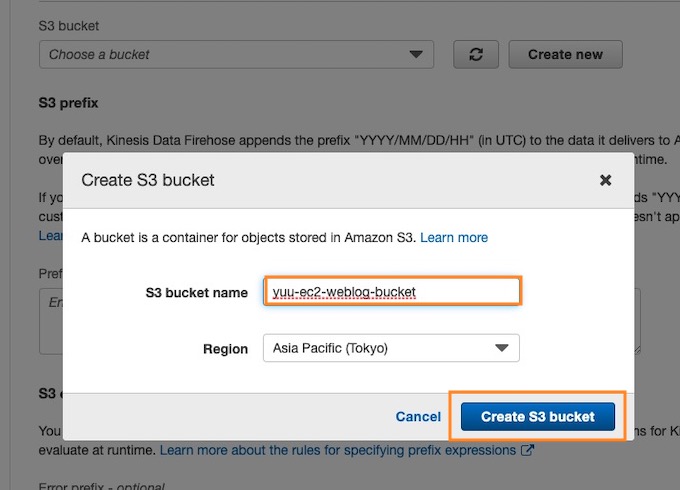The image size is (680, 490).
Task: Open Learn more link about buckets
Action: coord(454,238)
